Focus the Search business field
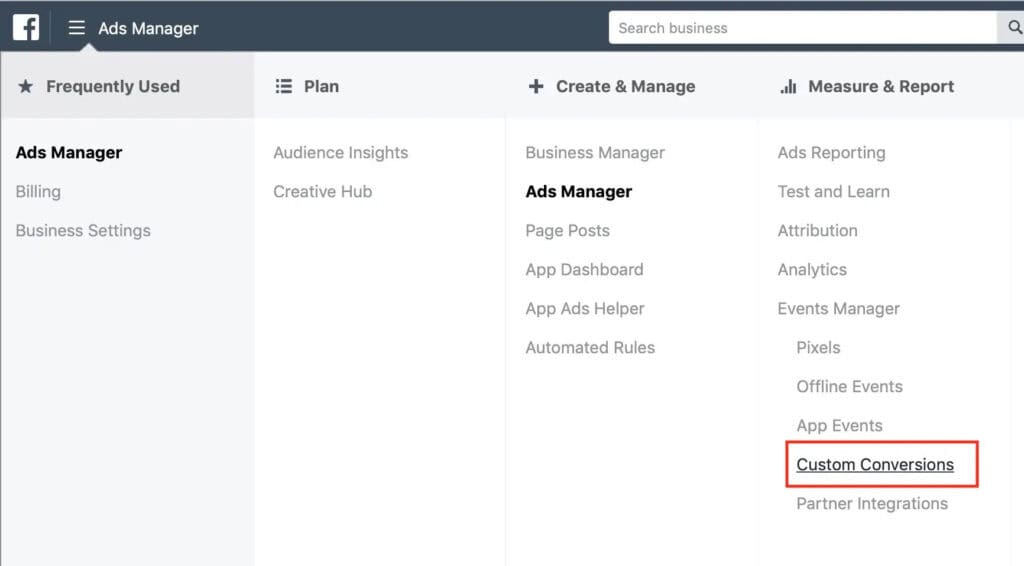The width and height of the screenshot is (1024, 566). point(803,27)
